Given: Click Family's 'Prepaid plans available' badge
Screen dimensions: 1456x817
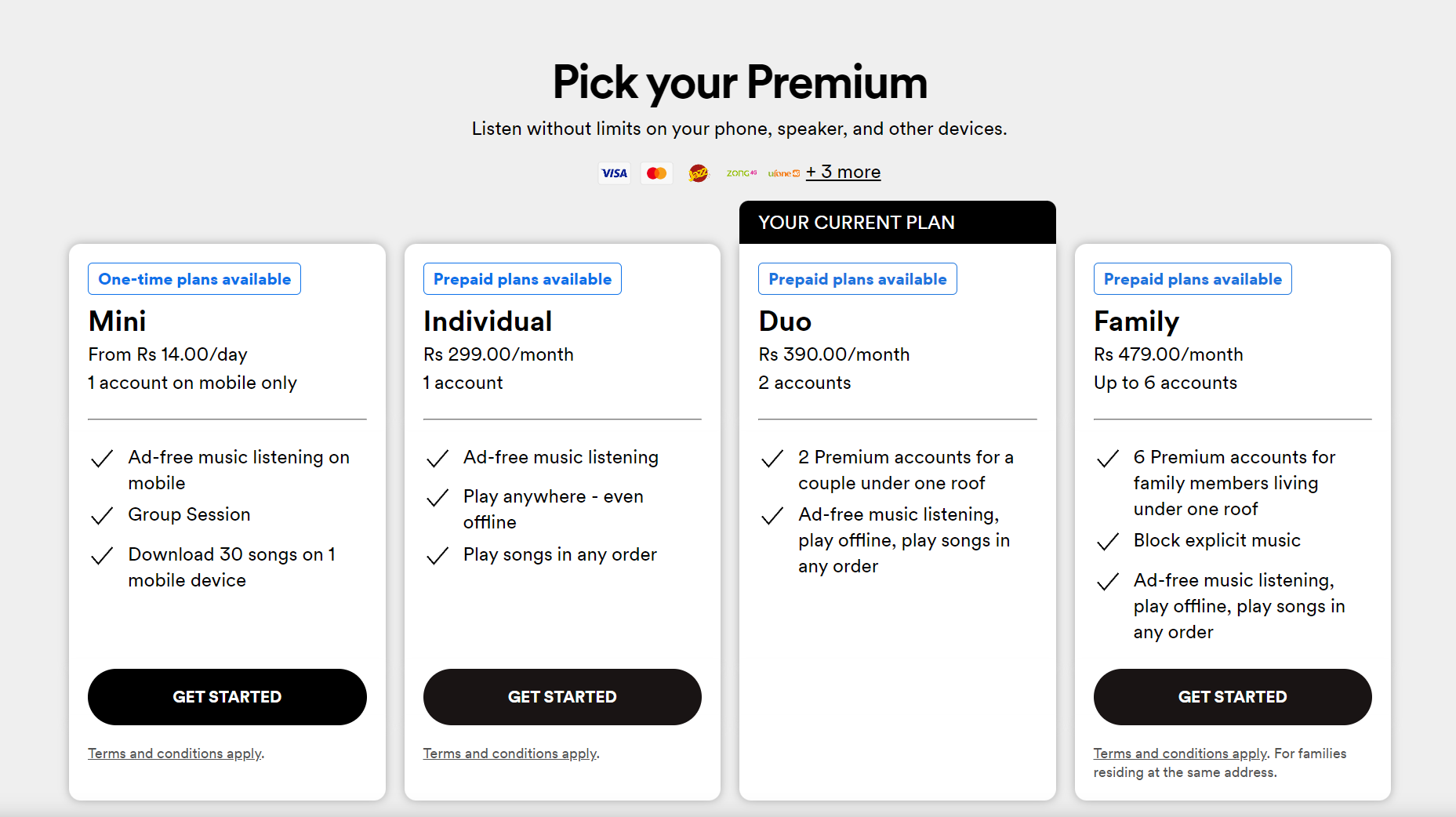Looking at the screenshot, I should (x=1193, y=279).
